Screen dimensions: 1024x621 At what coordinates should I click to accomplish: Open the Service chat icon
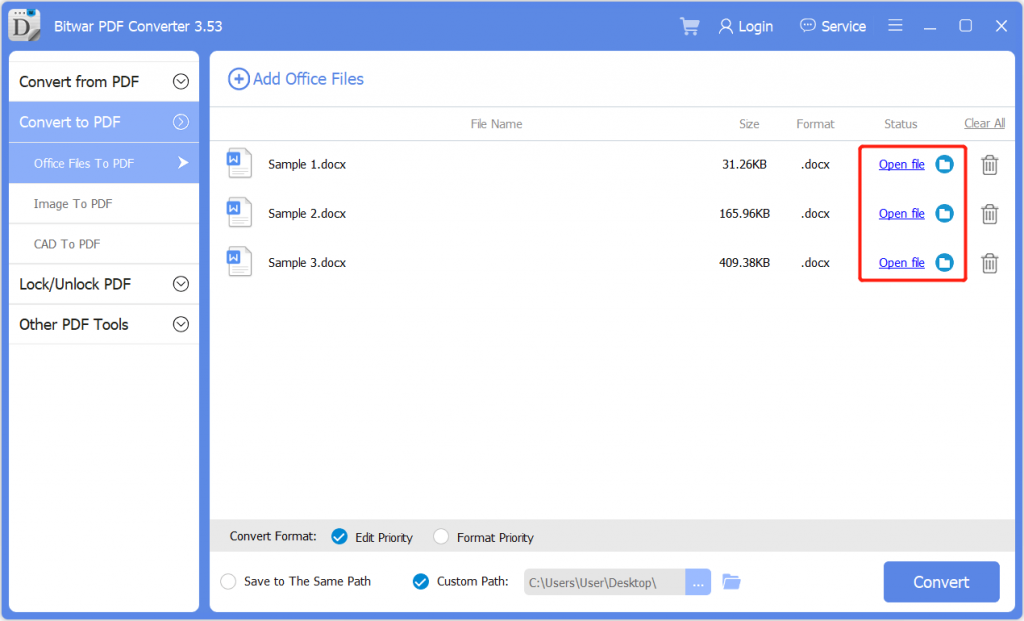point(806,26)
